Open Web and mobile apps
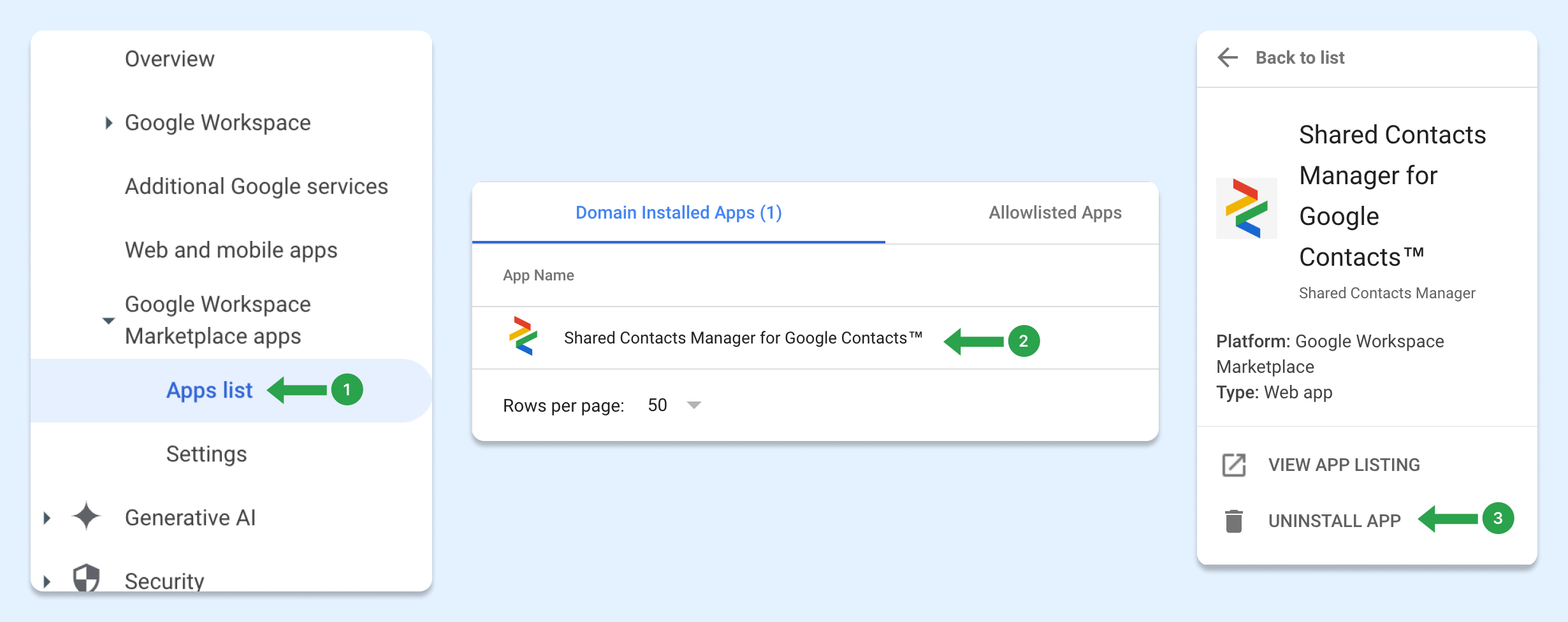 (231, 250)
